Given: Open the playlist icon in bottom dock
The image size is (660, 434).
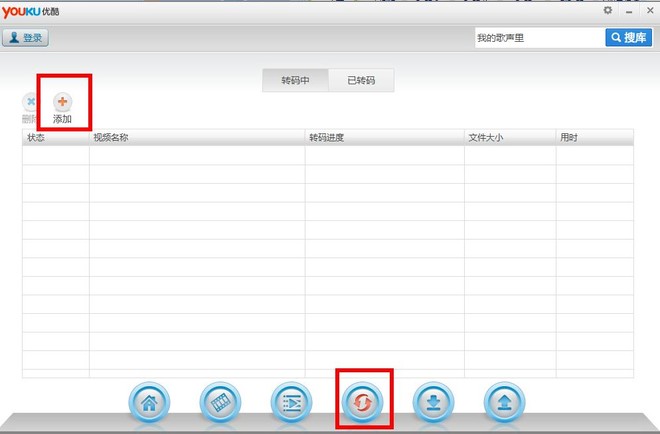Looking at the screenshot, I should [x=291, y=402].
